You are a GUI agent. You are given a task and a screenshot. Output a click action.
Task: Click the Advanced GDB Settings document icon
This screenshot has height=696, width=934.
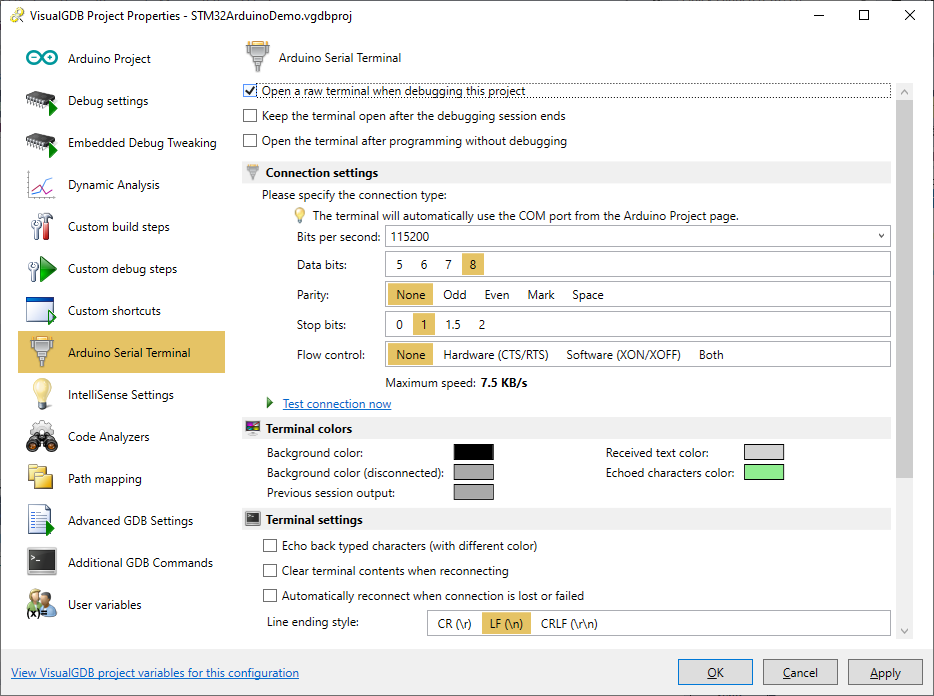pos(41,520)
